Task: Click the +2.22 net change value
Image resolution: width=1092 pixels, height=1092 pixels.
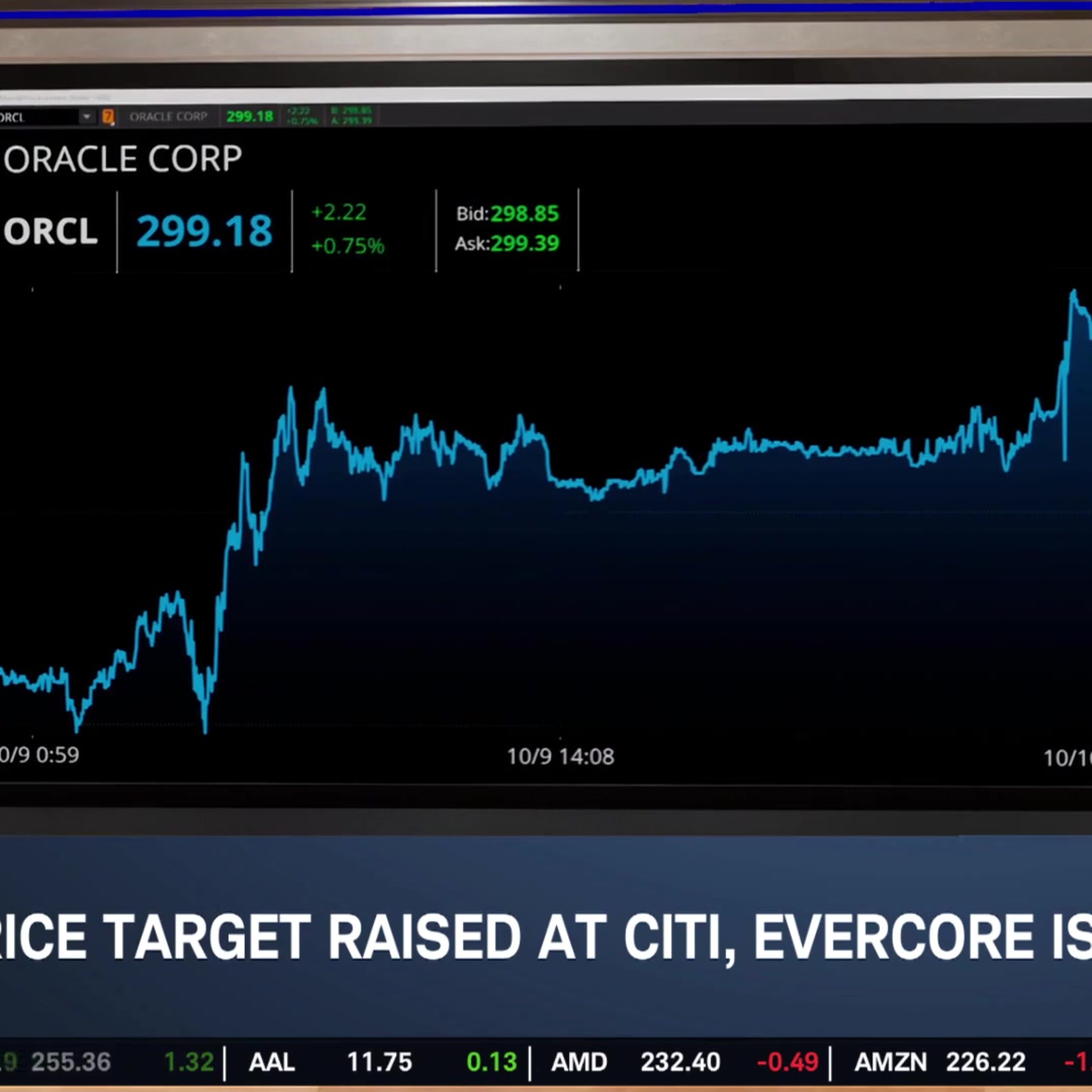Action: (339, 213)
